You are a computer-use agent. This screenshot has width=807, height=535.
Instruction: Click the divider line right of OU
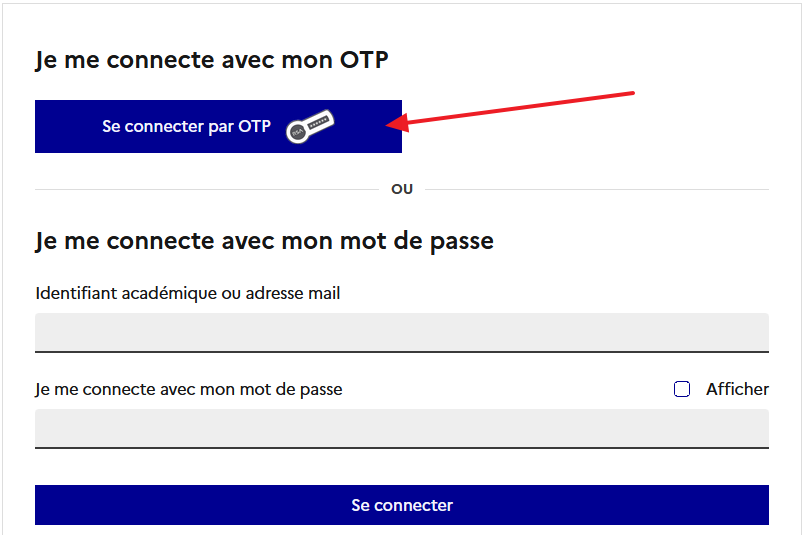pyautogui.click(x=597, y=189)
